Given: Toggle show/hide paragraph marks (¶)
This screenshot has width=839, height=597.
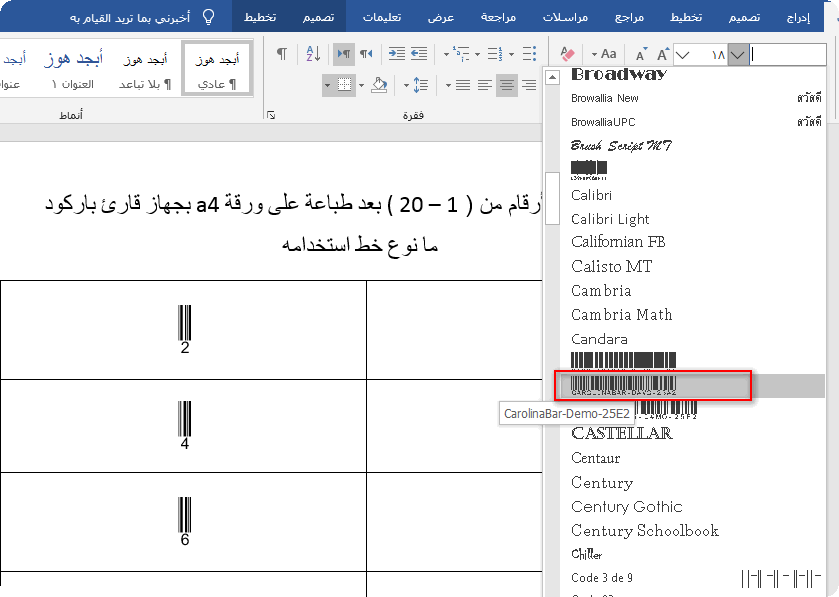Looking at the screenshot, I should (282, 54).
